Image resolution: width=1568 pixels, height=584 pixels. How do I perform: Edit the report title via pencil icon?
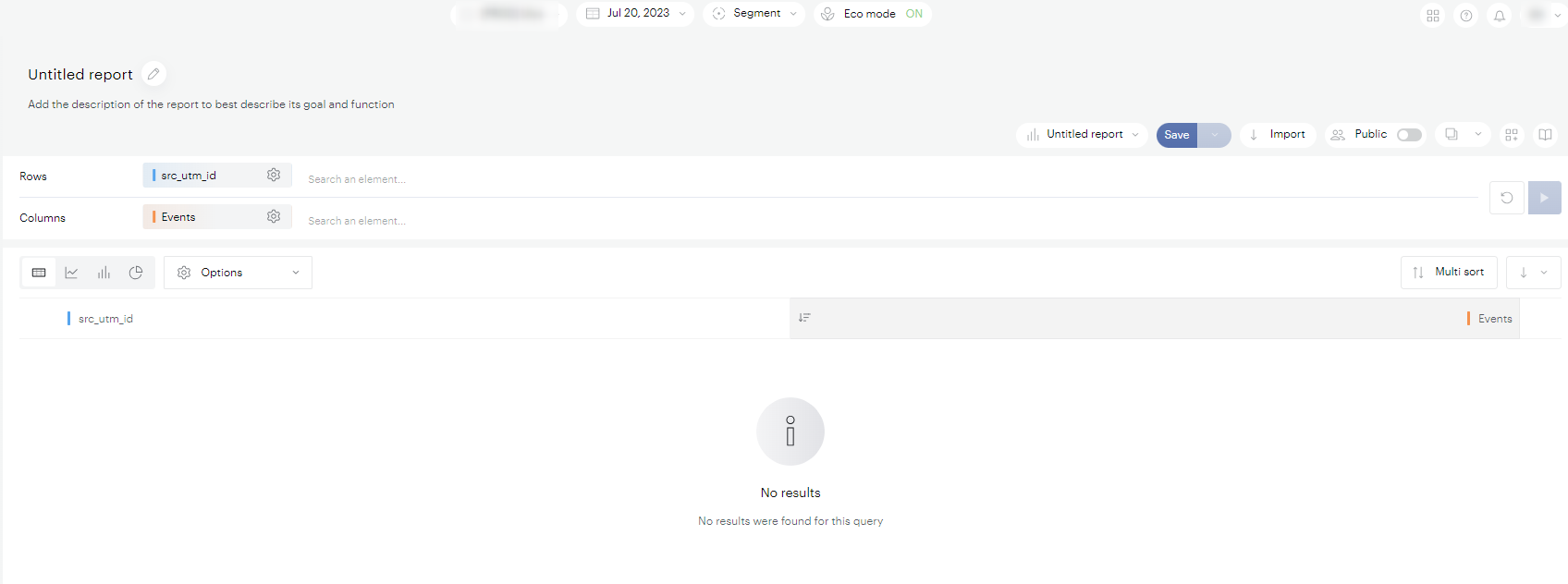point(154,74)
